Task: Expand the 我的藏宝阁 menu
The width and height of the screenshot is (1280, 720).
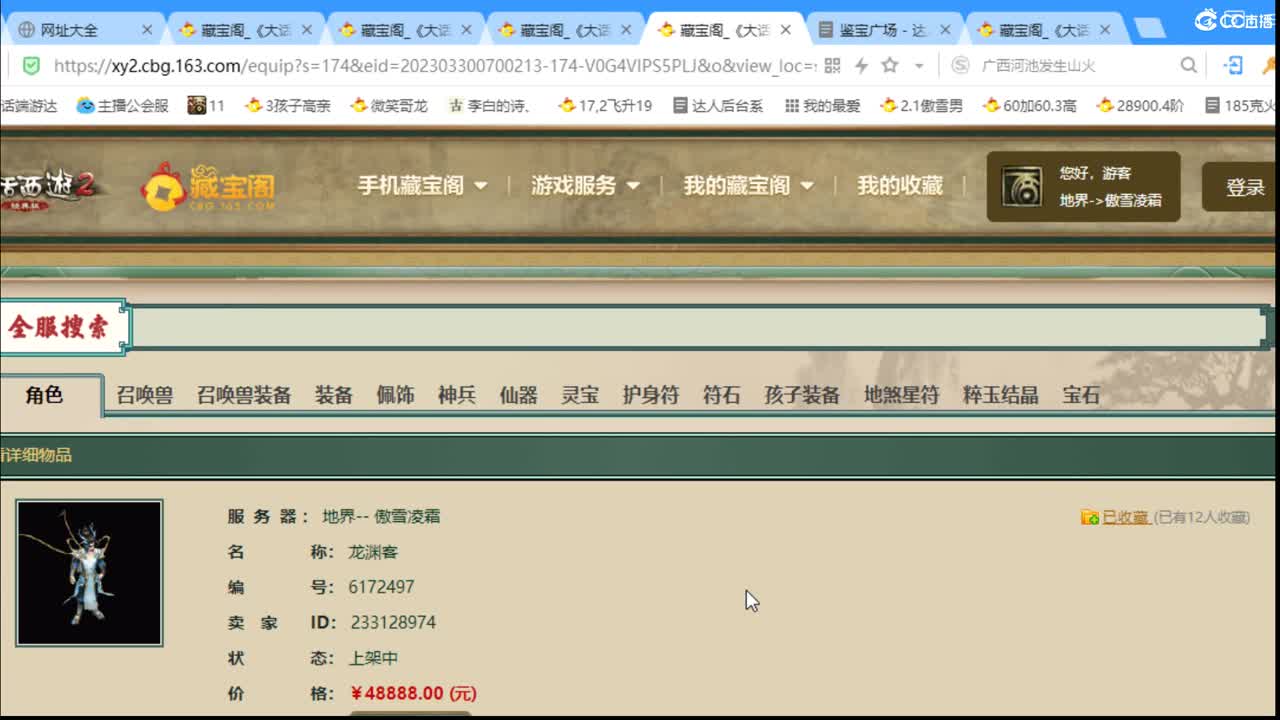Action: [x=748, y=185]
